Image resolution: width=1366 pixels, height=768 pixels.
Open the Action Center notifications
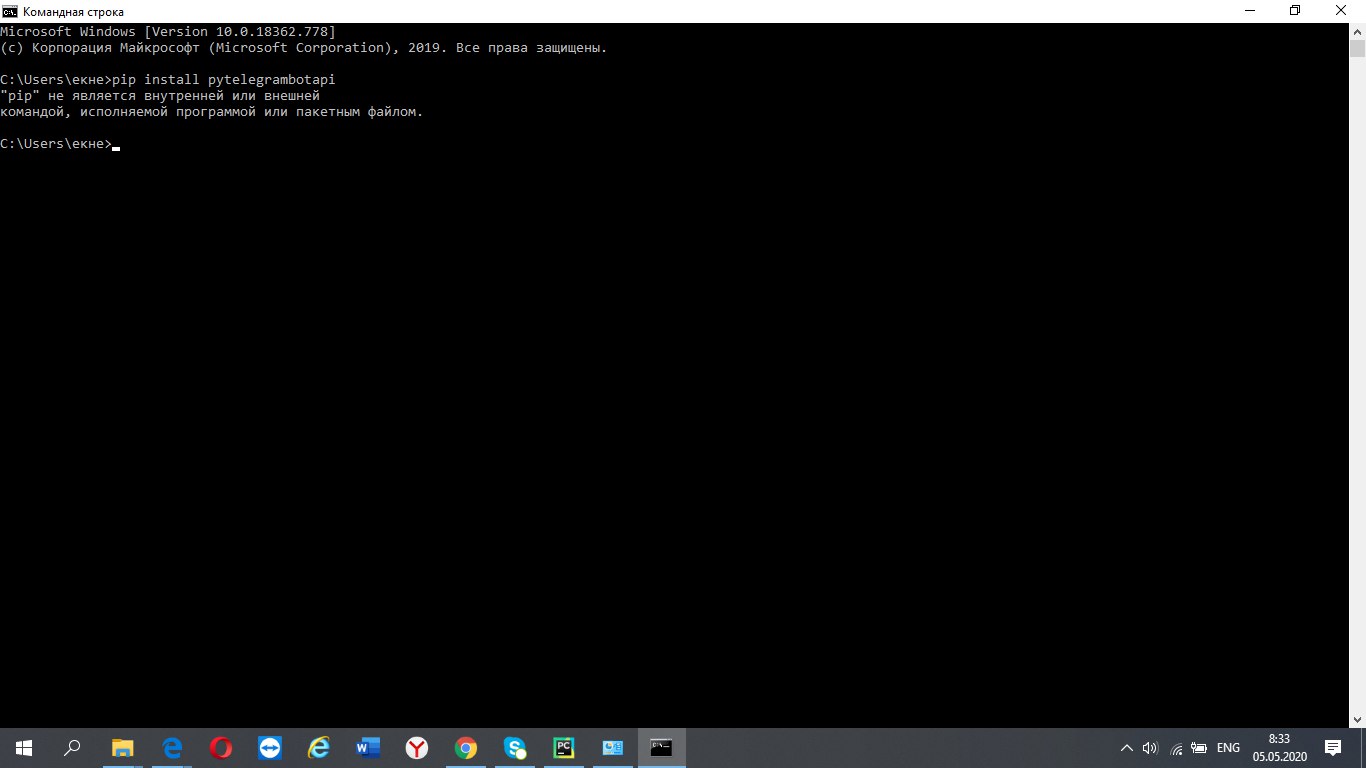pos(1333,748)
